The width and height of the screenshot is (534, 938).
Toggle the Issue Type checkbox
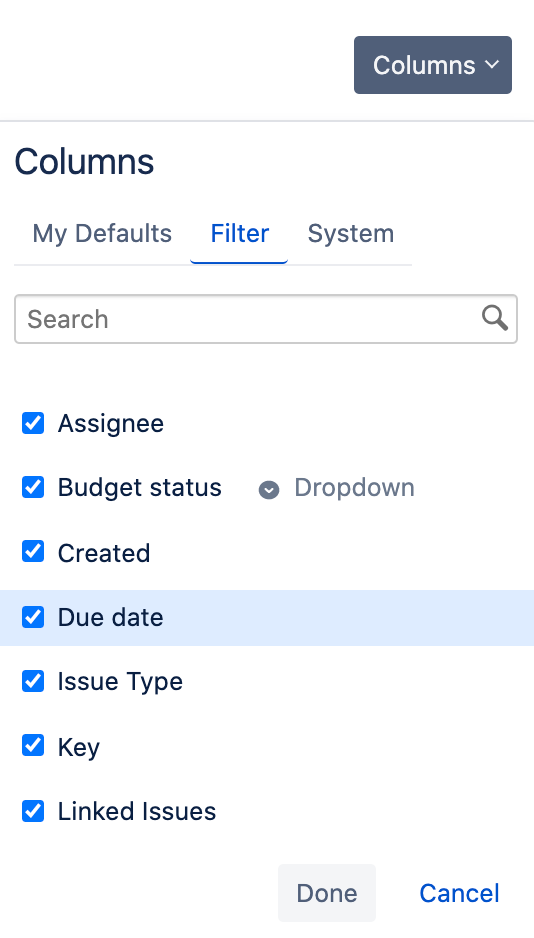pos(33,681)
